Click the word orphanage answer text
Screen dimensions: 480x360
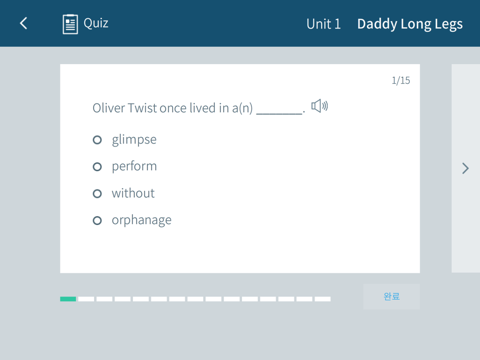141,220
